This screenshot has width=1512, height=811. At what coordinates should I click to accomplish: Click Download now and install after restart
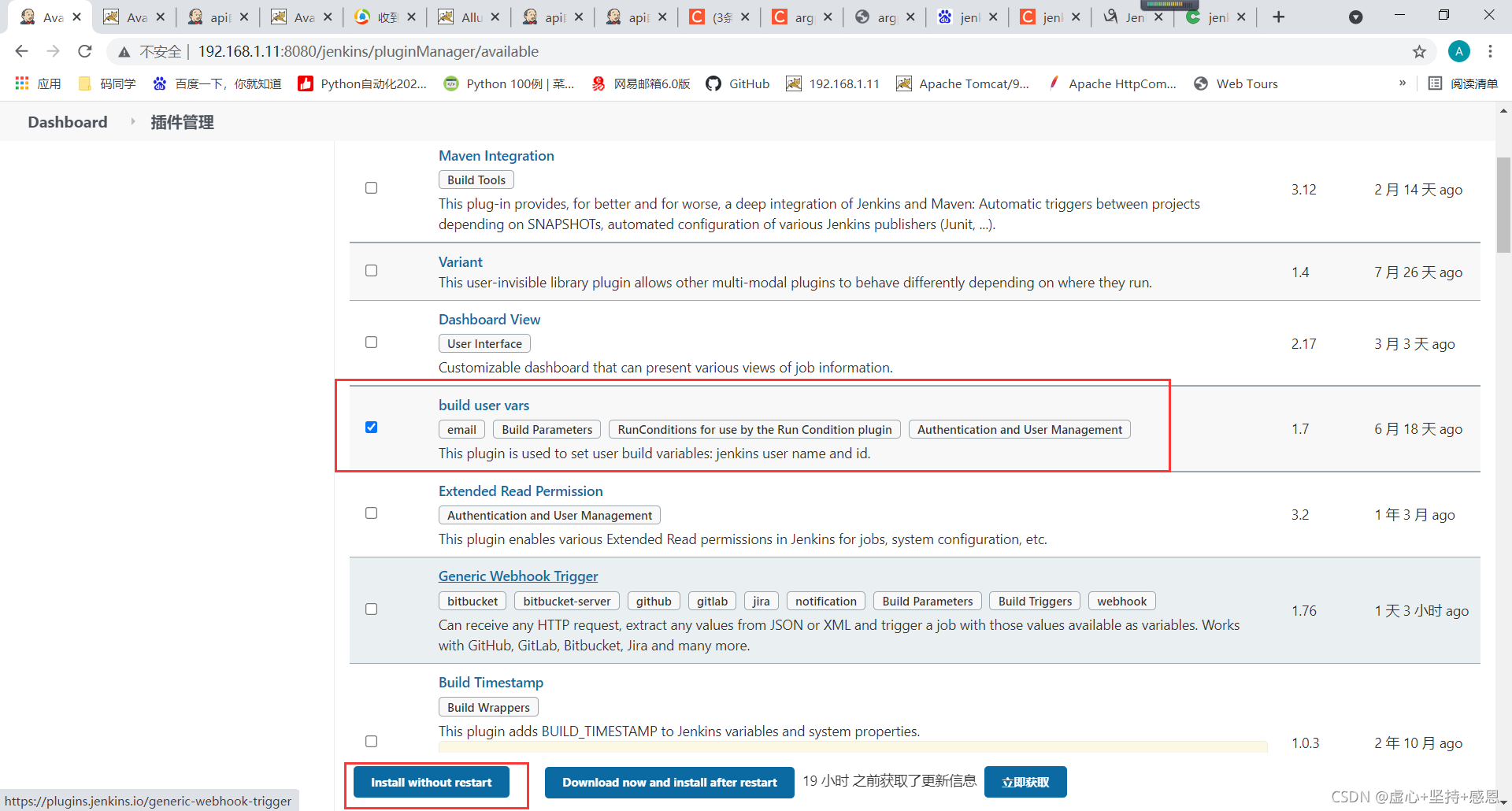pyautogui.click(x=669, y=782)
